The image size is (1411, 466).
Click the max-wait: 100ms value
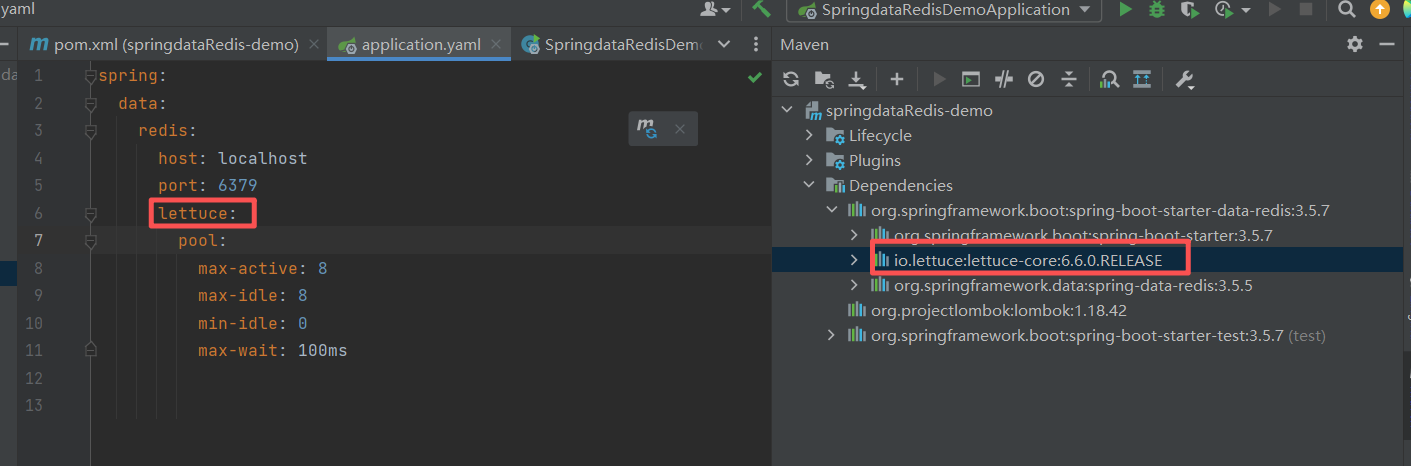coord(323,351)
